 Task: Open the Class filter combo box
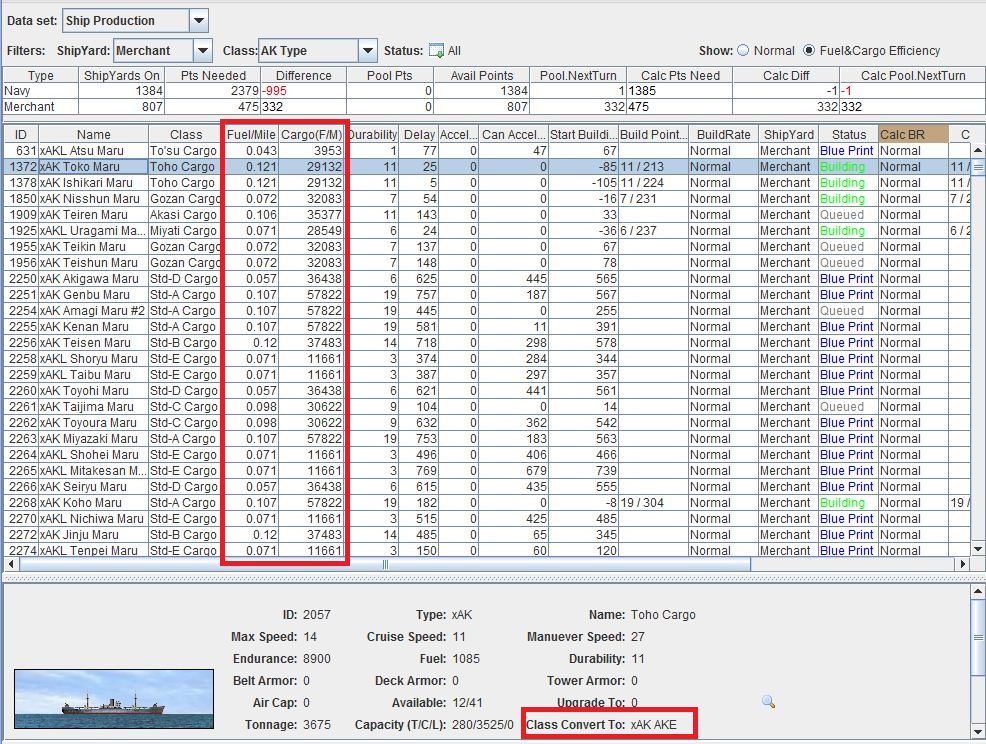click(x=366, y=50)
